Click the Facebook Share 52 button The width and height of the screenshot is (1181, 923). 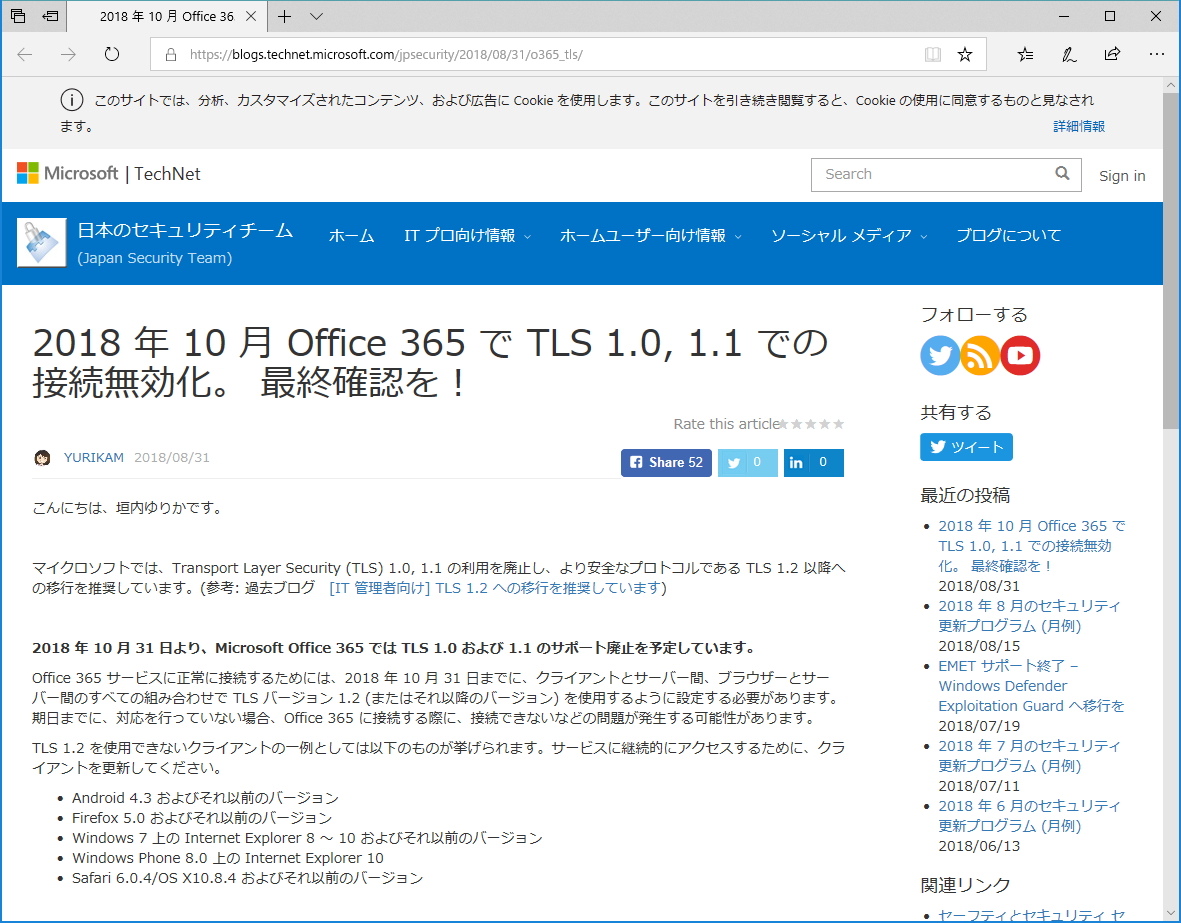pyautogui.click(x=666, y=463)
